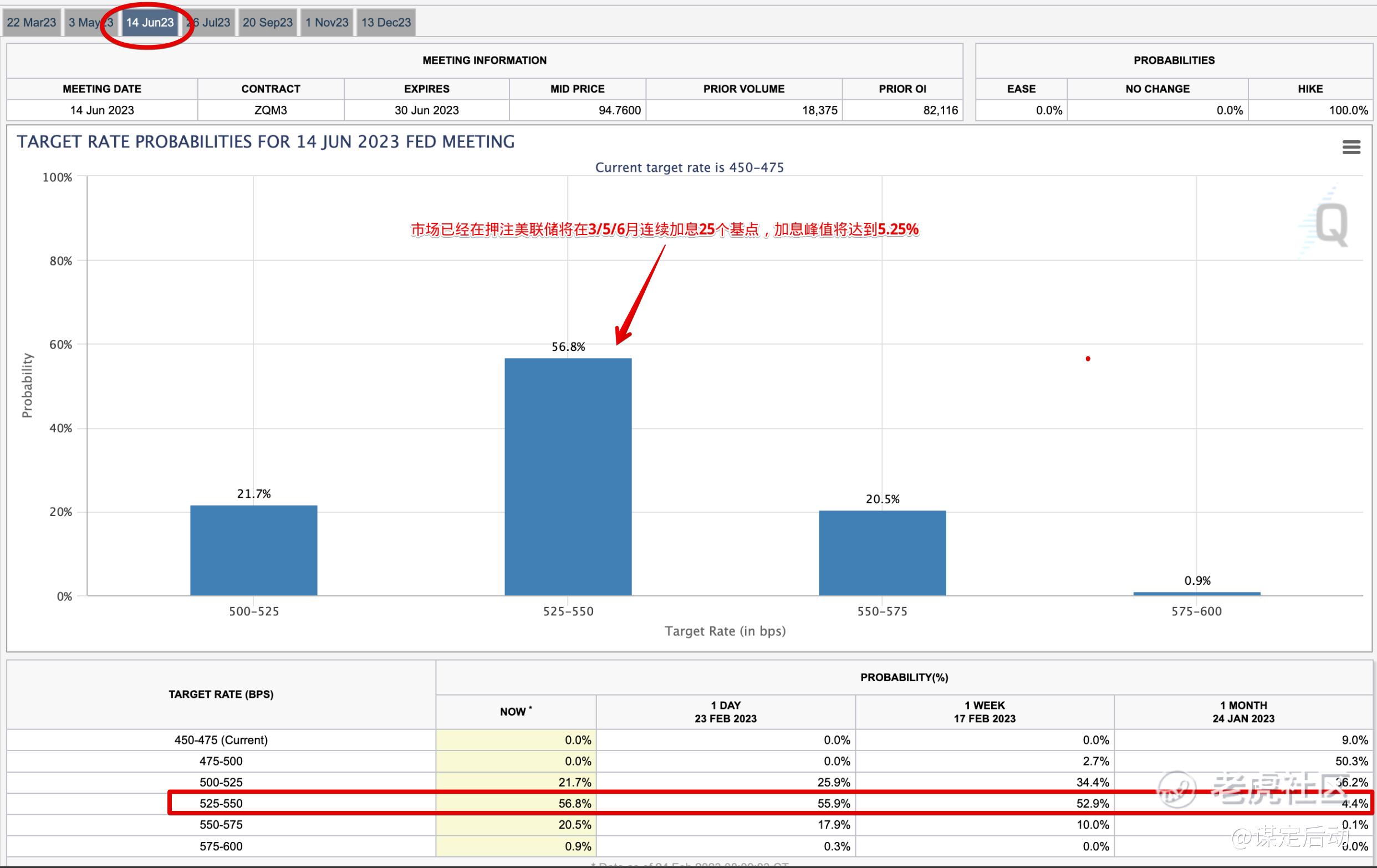Click the 56.8% bar for 525-550
This screenshot has height=868, width=1377.
568,476
